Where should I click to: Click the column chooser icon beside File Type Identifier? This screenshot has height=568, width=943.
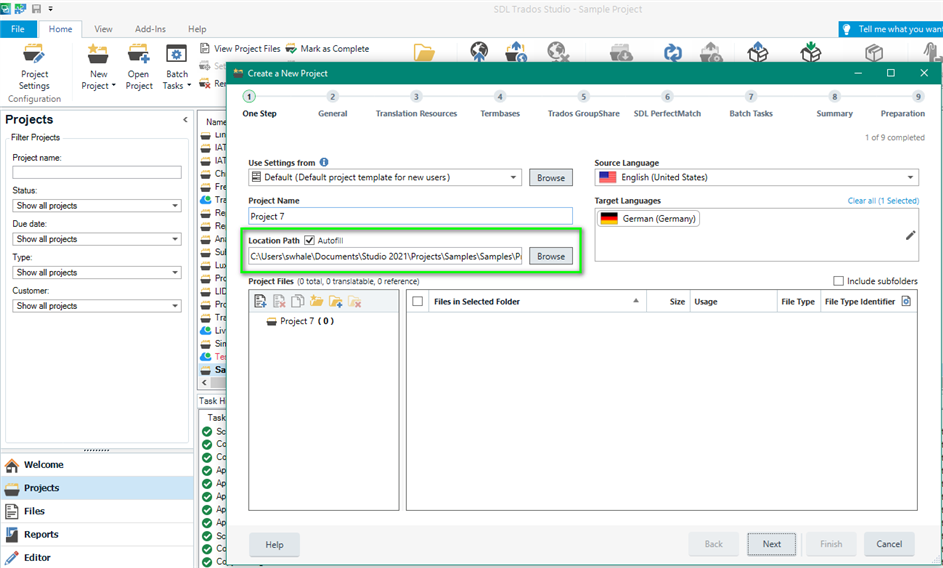(906, 301)
